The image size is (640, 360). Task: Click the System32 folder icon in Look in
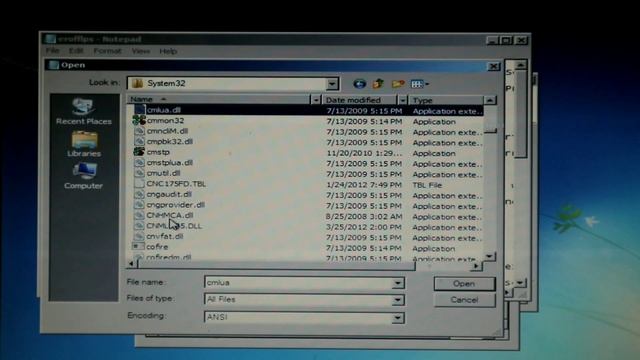138,83
